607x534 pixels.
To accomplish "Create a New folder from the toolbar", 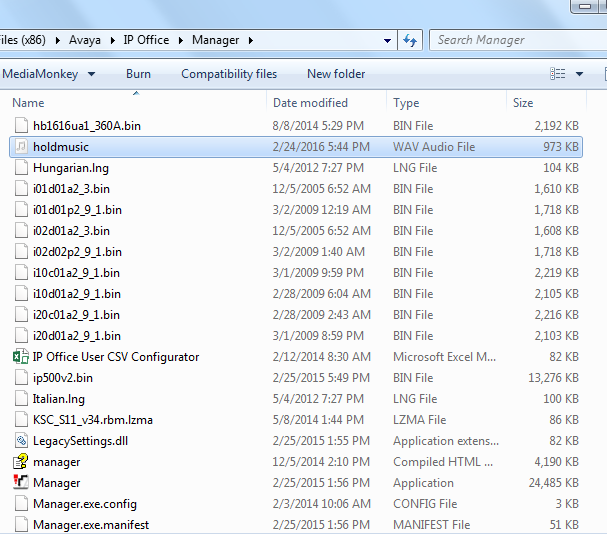I will click(x=336, y=74).
